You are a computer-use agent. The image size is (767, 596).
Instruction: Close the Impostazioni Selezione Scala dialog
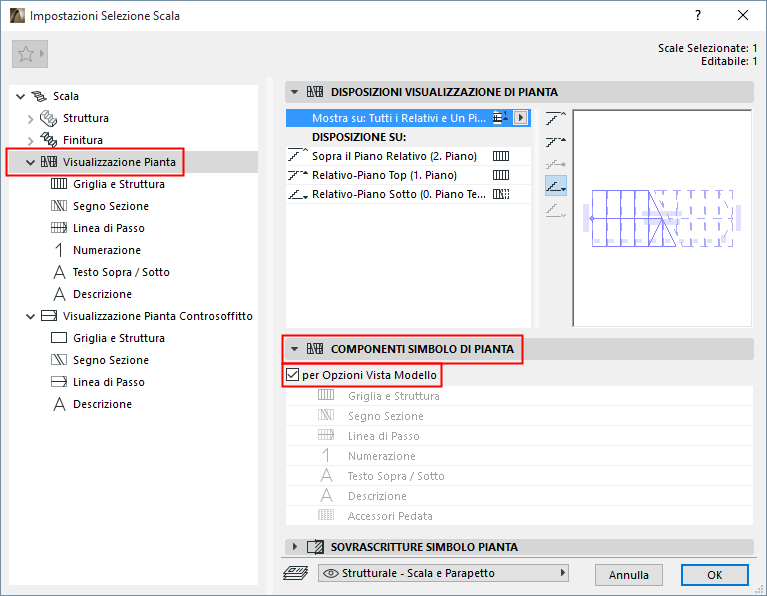743,16
